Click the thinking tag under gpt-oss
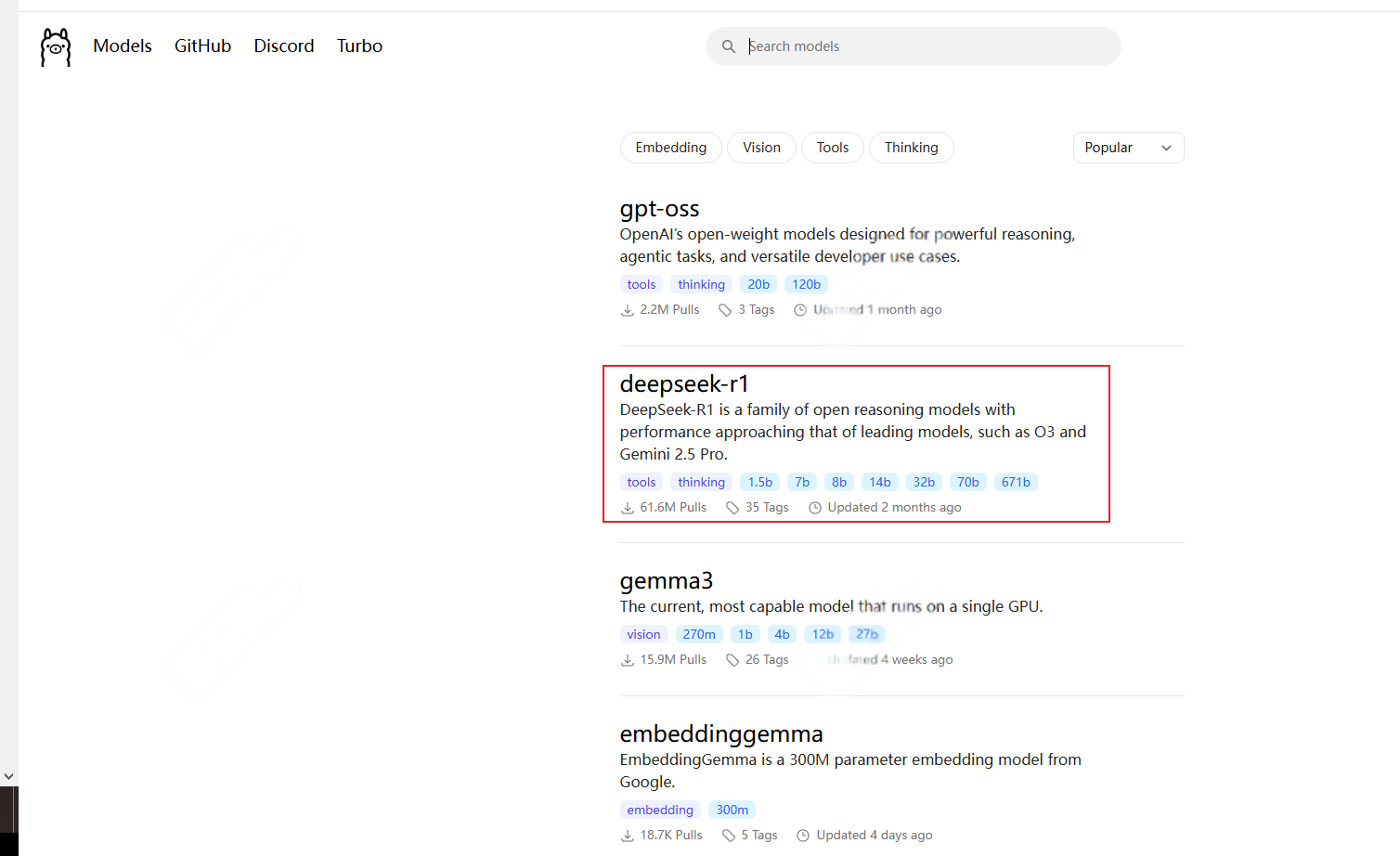1400x856 pixels. click(701, 285)
